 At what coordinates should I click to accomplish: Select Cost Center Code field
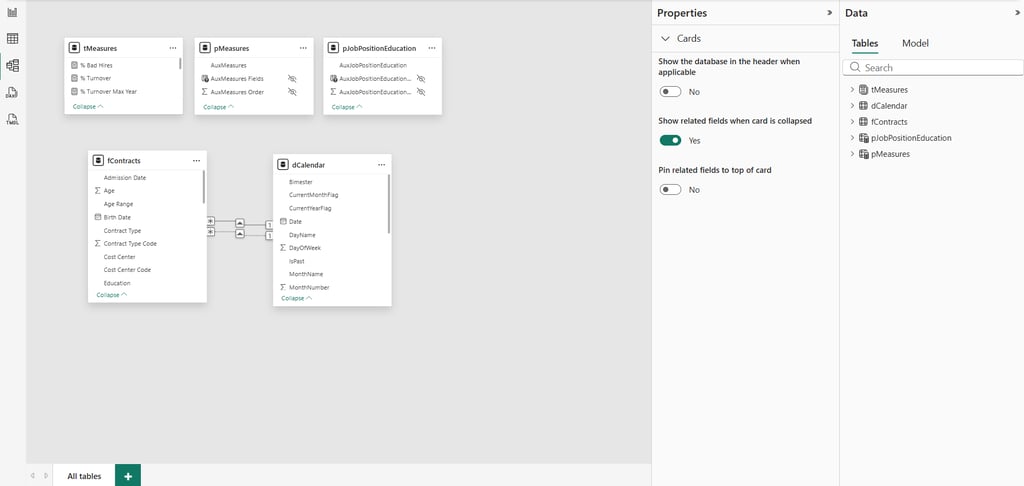(x=127, y=269)
